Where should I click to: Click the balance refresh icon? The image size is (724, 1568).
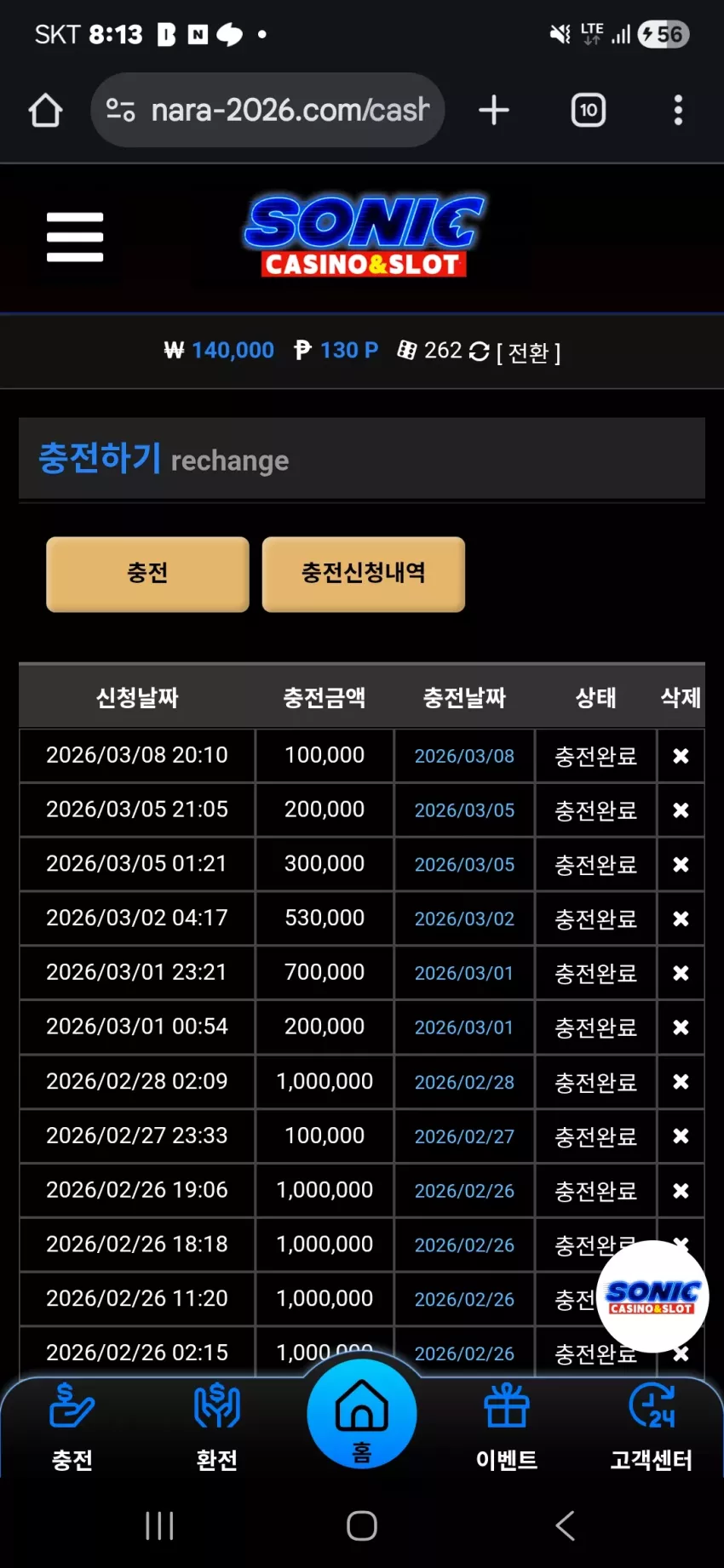[x=480, y=351]
